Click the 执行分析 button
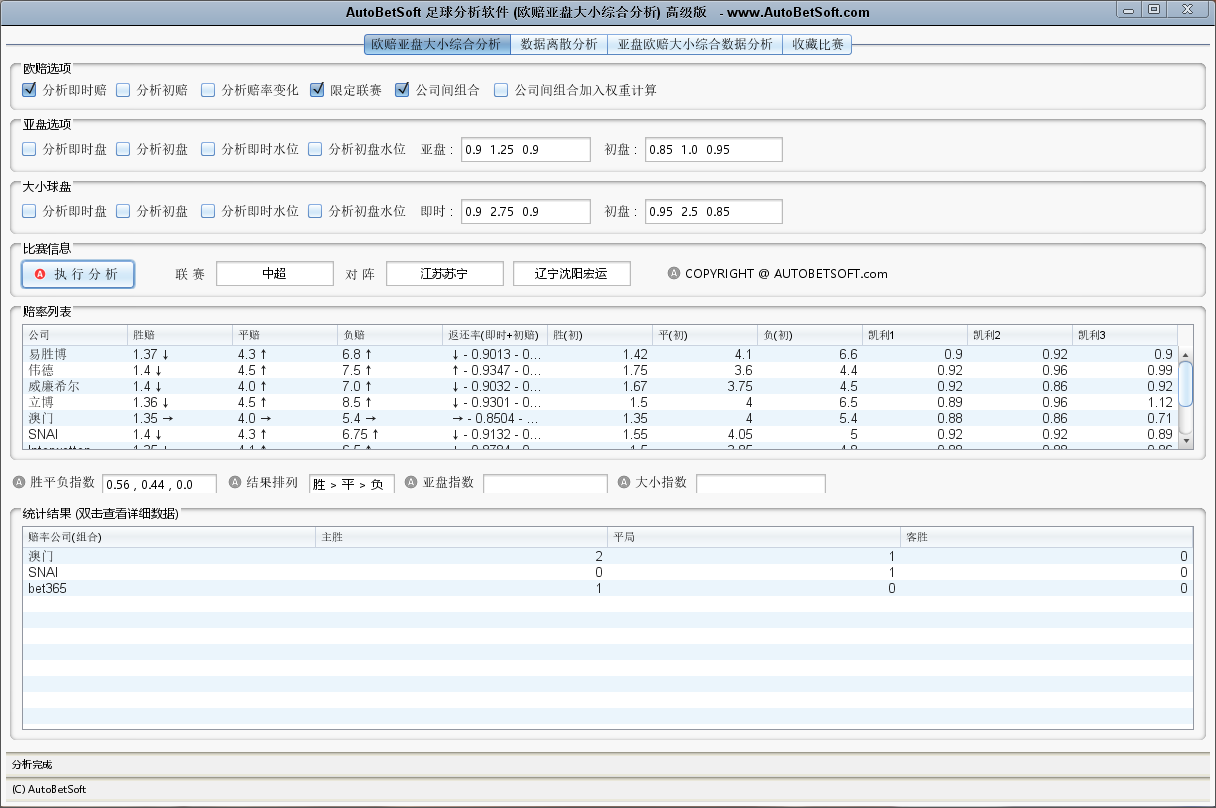The image size is (1216, 808). (x=78, y=274)
